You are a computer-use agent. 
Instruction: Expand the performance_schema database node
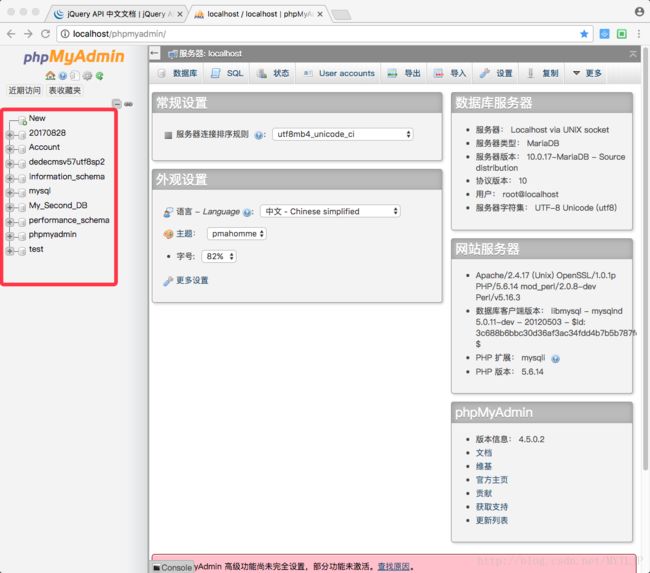click(x=10, y=221)
